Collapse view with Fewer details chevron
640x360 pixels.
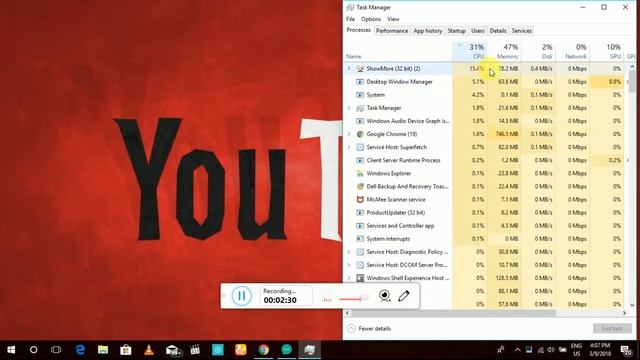[351, 328]
